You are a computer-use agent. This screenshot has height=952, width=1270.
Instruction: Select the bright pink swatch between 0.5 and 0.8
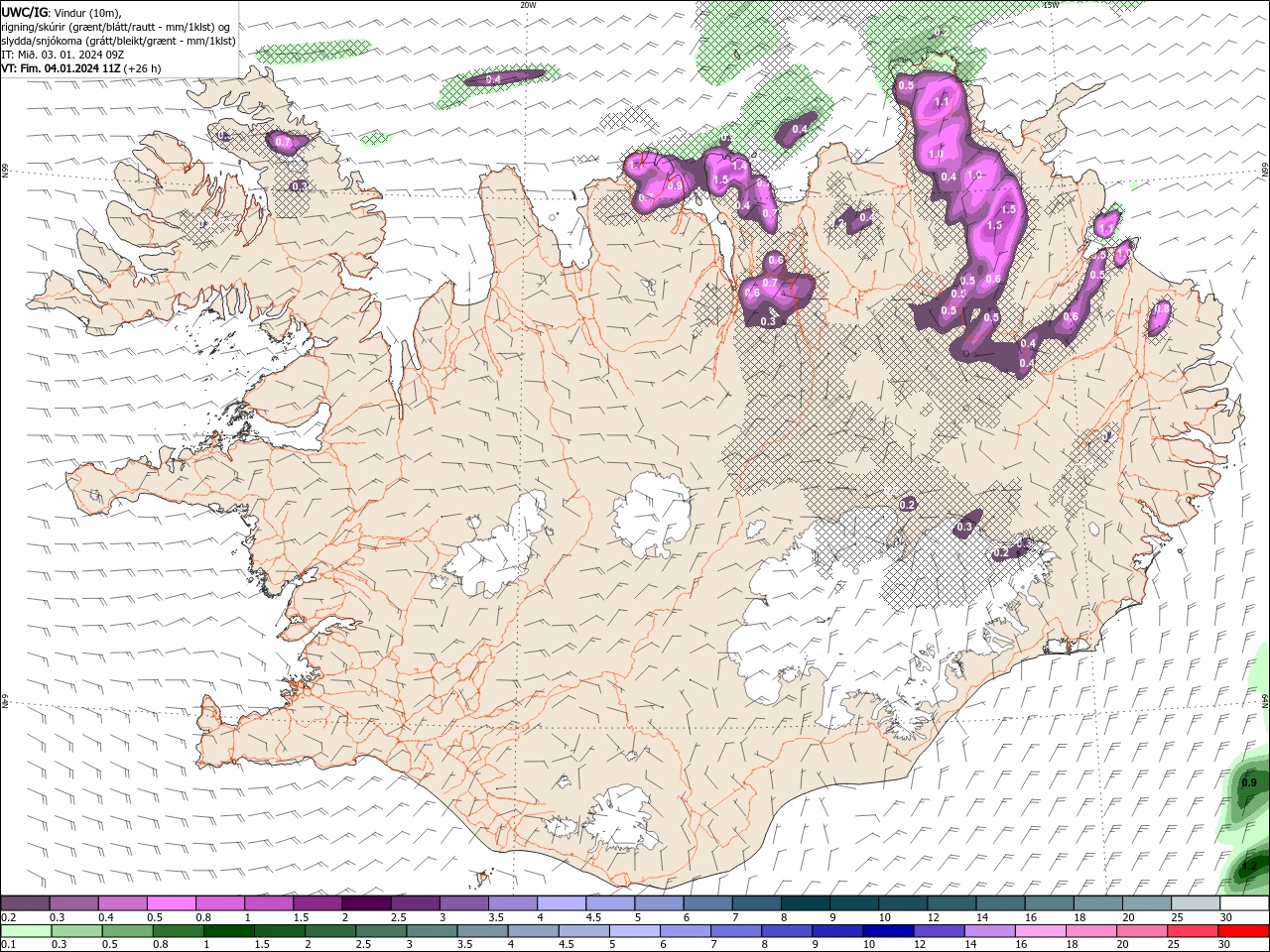[171, 903]
